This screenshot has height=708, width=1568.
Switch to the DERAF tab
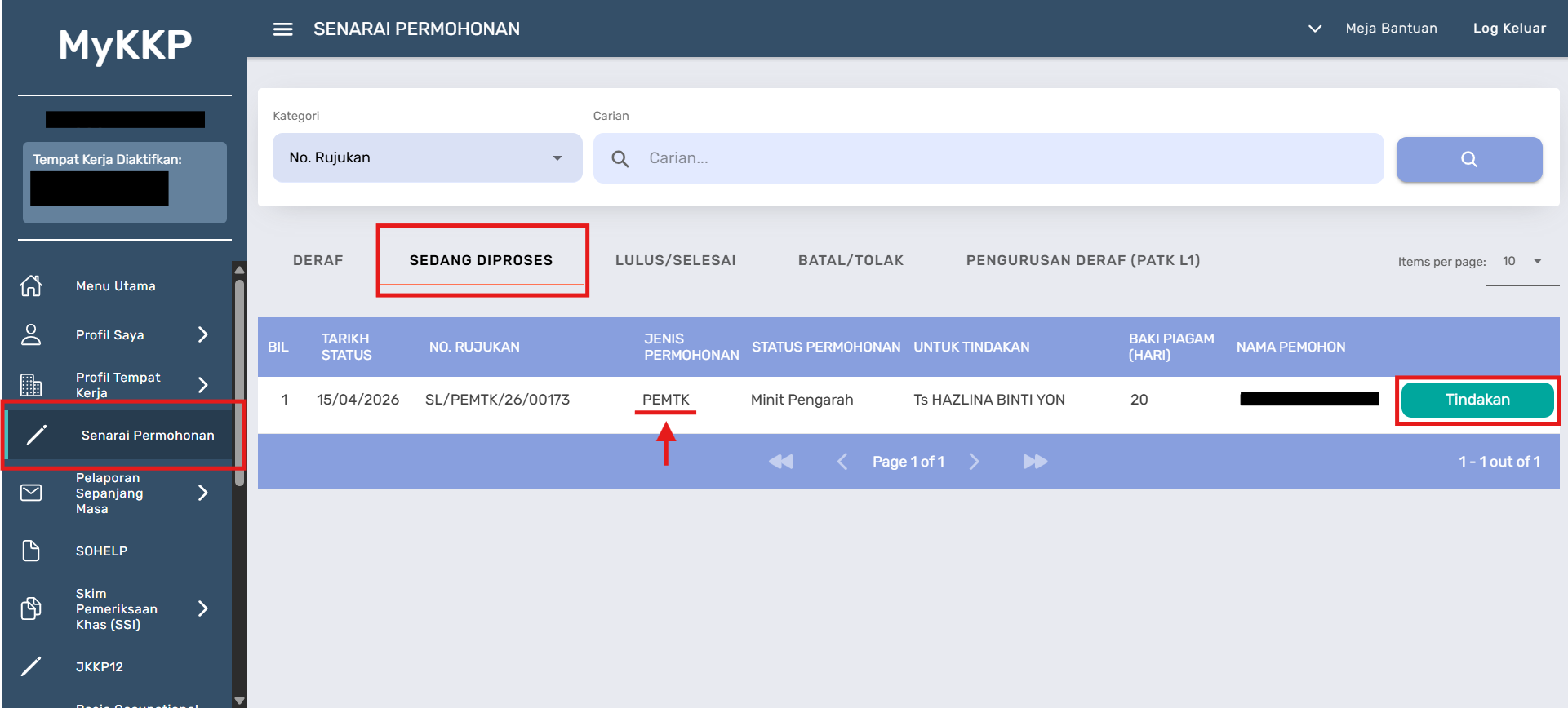318,260
